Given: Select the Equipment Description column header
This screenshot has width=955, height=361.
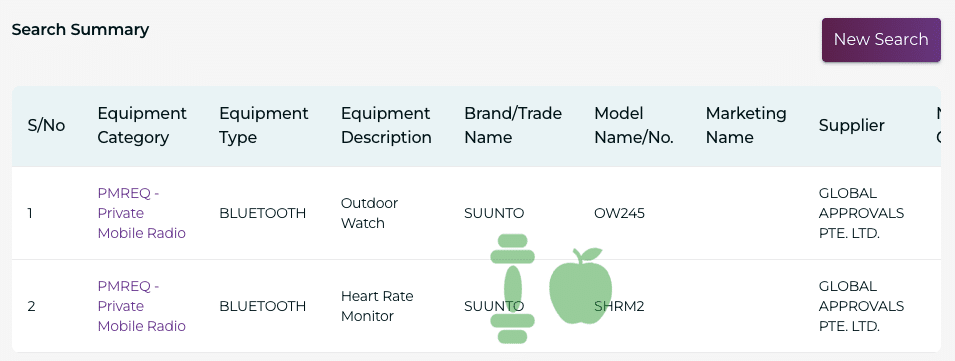Looking at the screenshot, I should 386,125.
